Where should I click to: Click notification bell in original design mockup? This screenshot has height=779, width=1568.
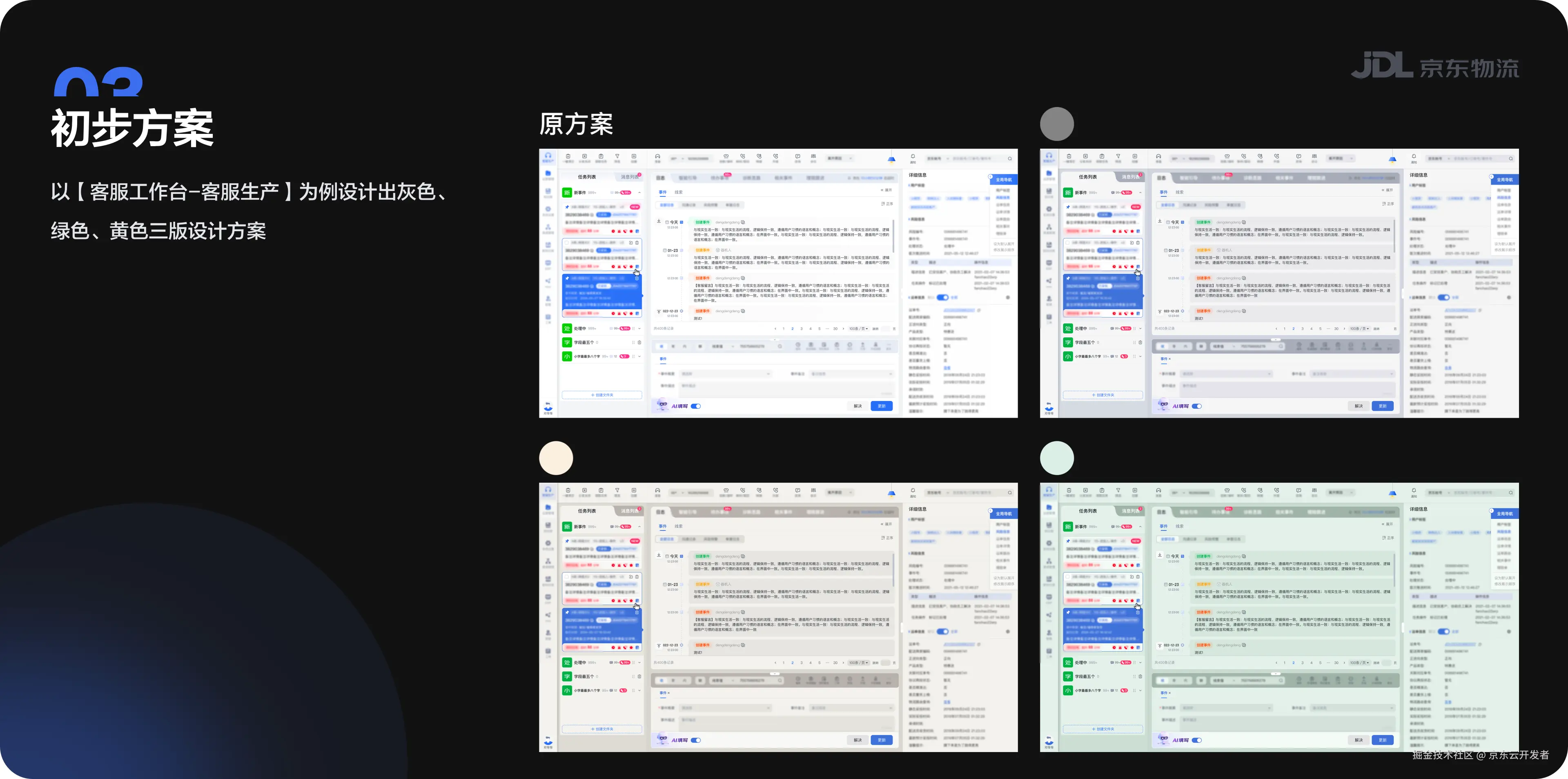[x=913, y=157]
